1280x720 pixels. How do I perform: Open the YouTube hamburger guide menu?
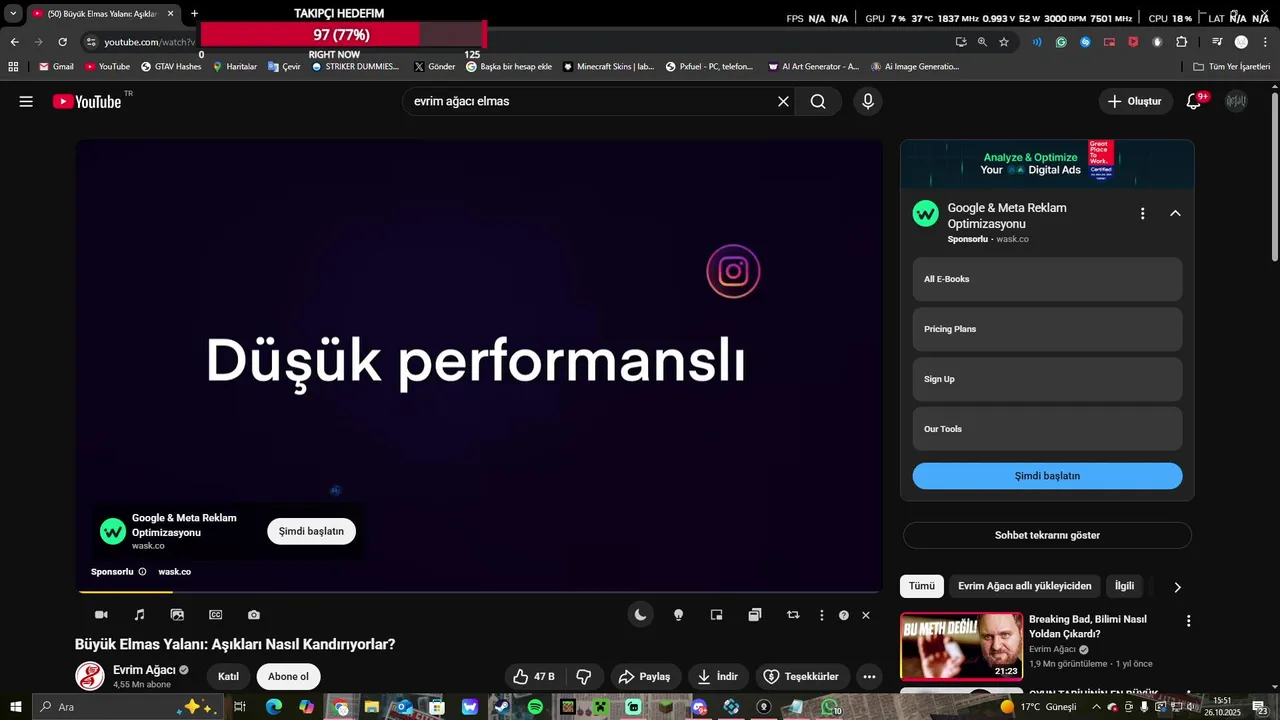(x=26, y=101)
